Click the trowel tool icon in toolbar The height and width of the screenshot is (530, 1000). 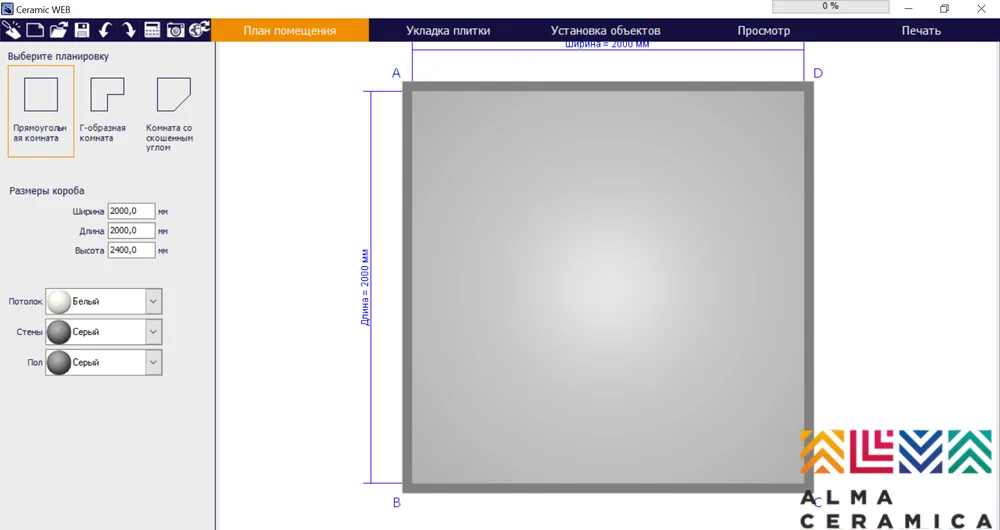click(12, 30)
